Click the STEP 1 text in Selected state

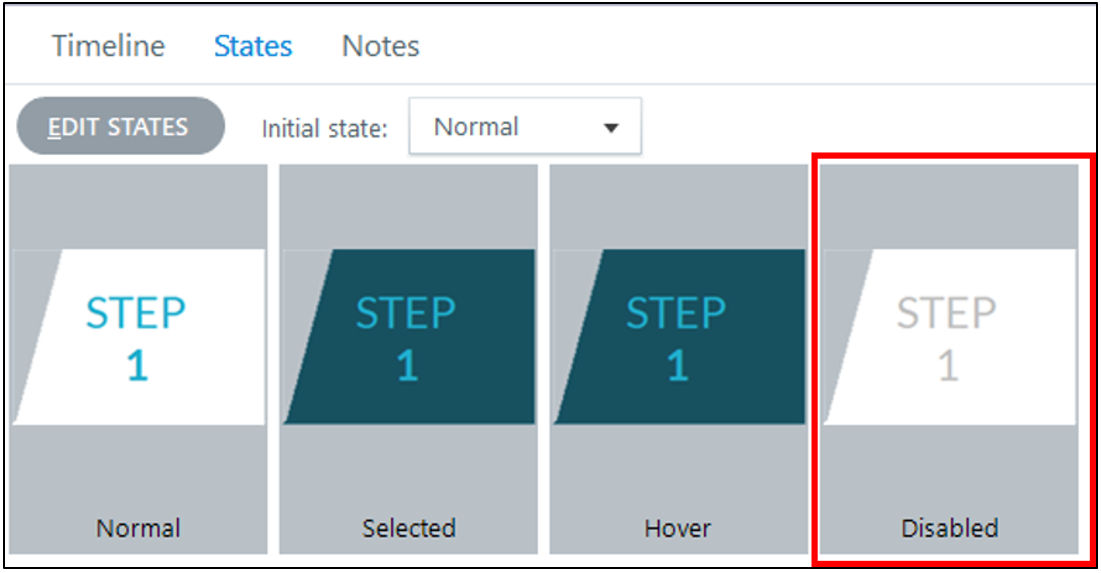pos(407,338)
